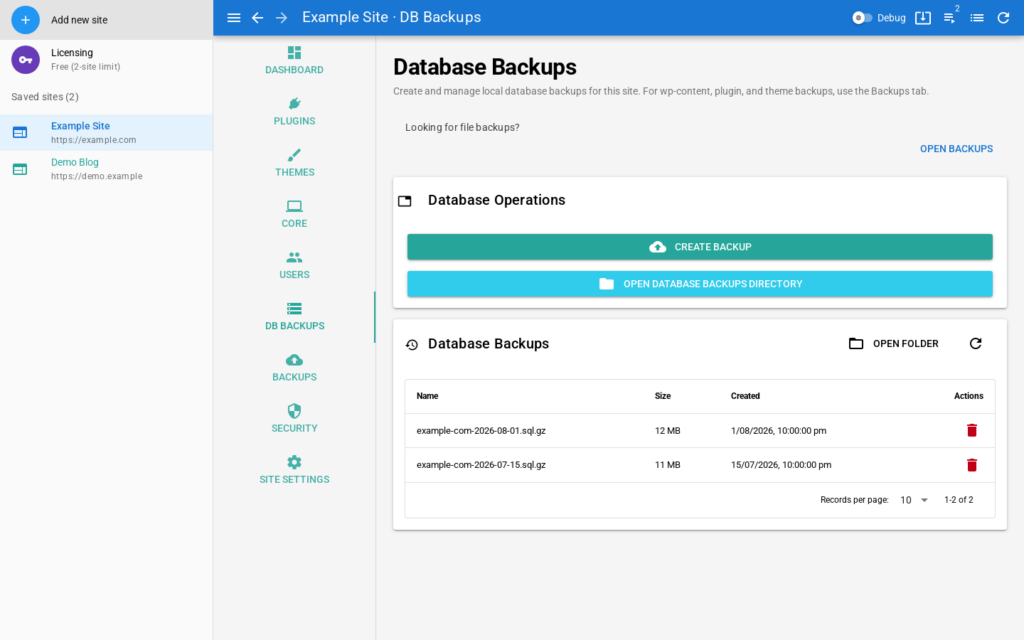Viewport: 1024px width, 640px height.
Task: Go to the Security tab
Action: coord(294,419)
